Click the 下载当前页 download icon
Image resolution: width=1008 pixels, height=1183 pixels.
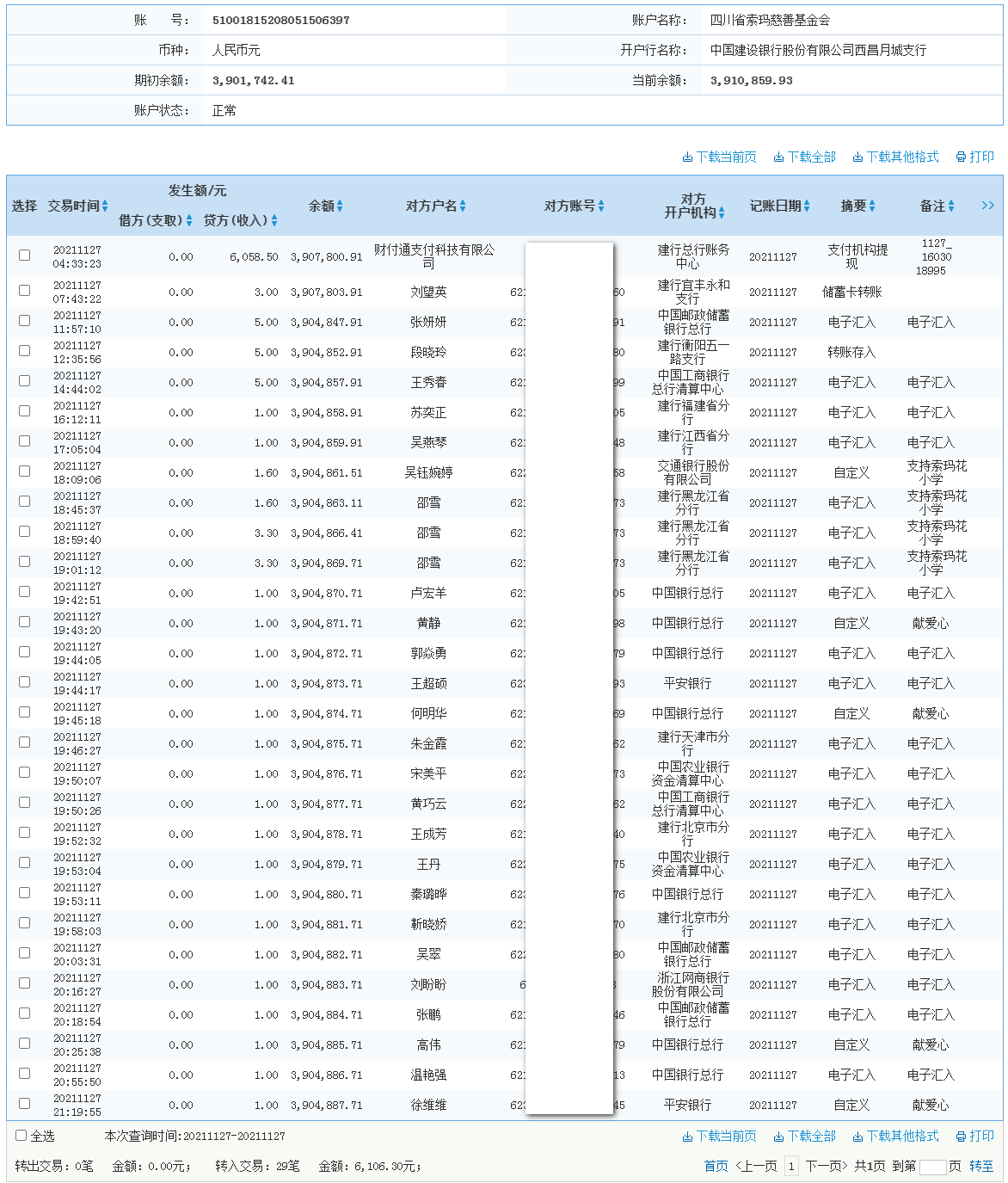point(688,157)
